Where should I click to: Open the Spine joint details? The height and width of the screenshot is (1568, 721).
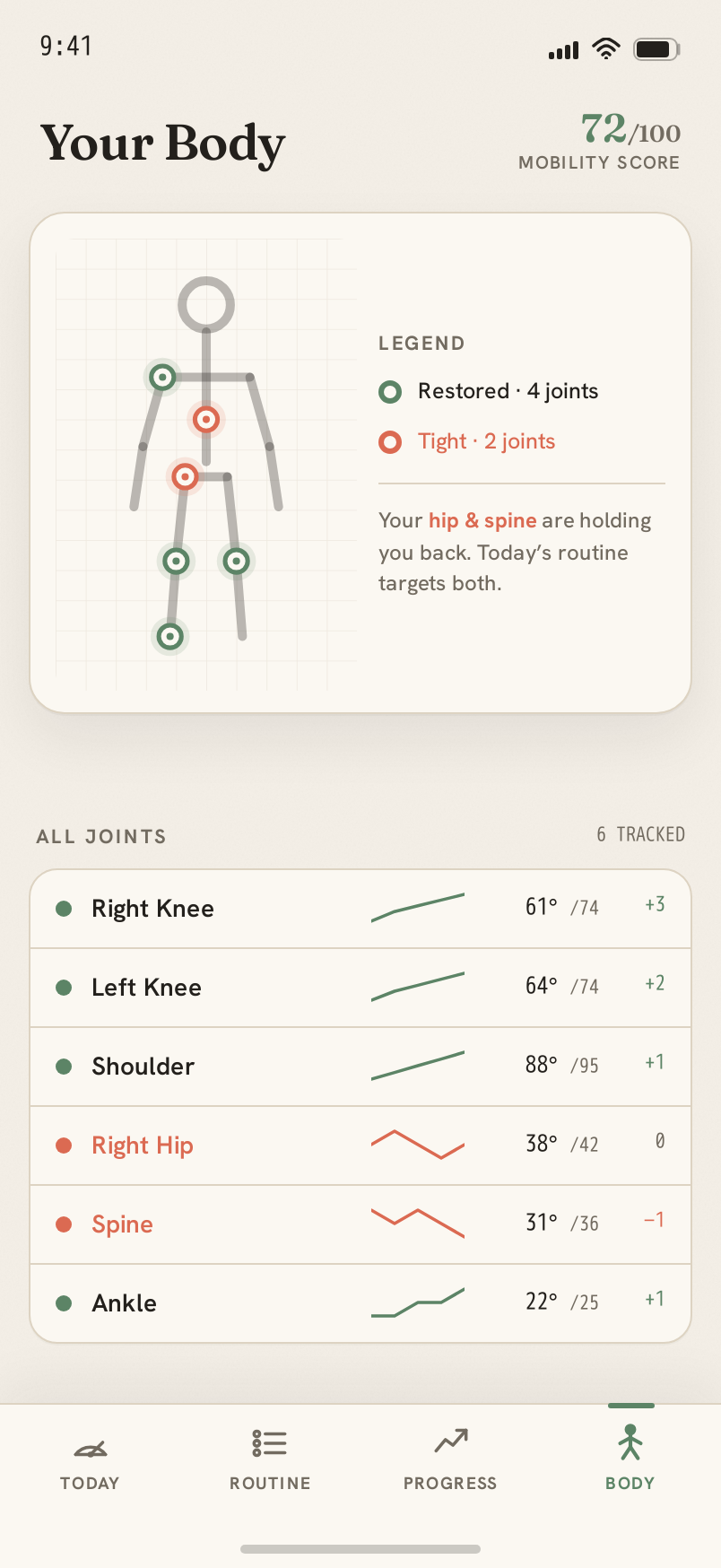(360, 1224)
